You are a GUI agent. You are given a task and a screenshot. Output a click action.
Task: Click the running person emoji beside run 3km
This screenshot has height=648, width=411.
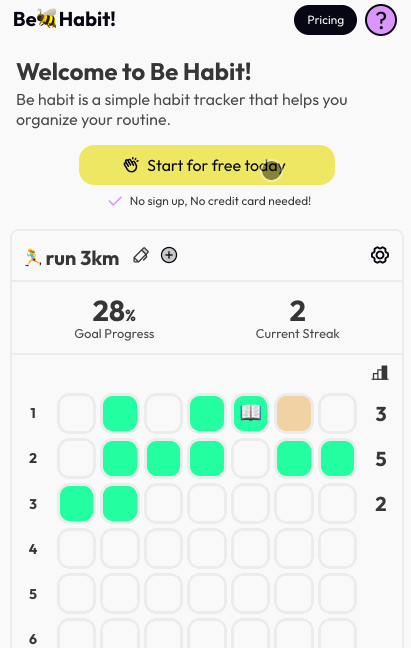[x=33, y=257]
